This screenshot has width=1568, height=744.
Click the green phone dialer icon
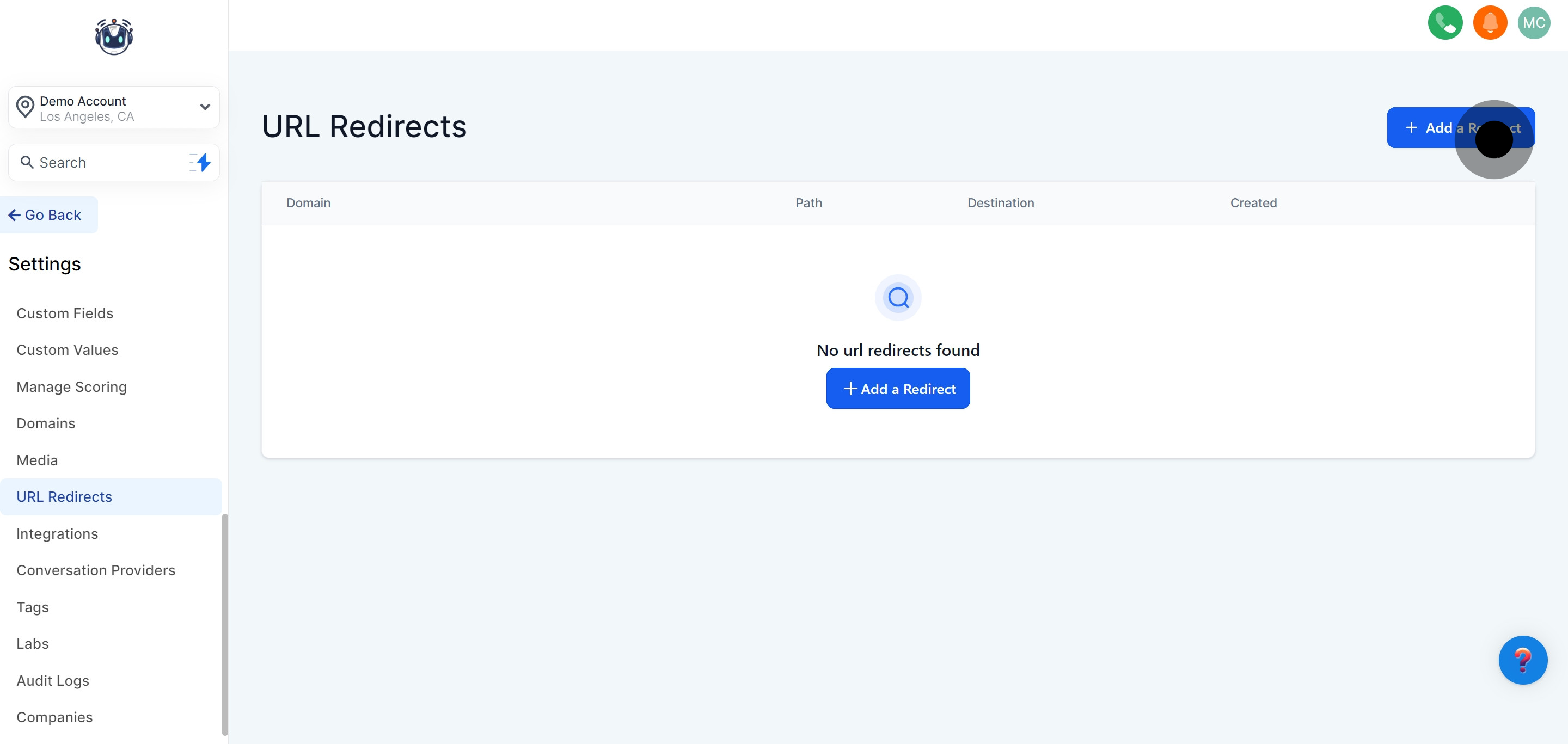pyautogui.click(x=1444, y=23)
